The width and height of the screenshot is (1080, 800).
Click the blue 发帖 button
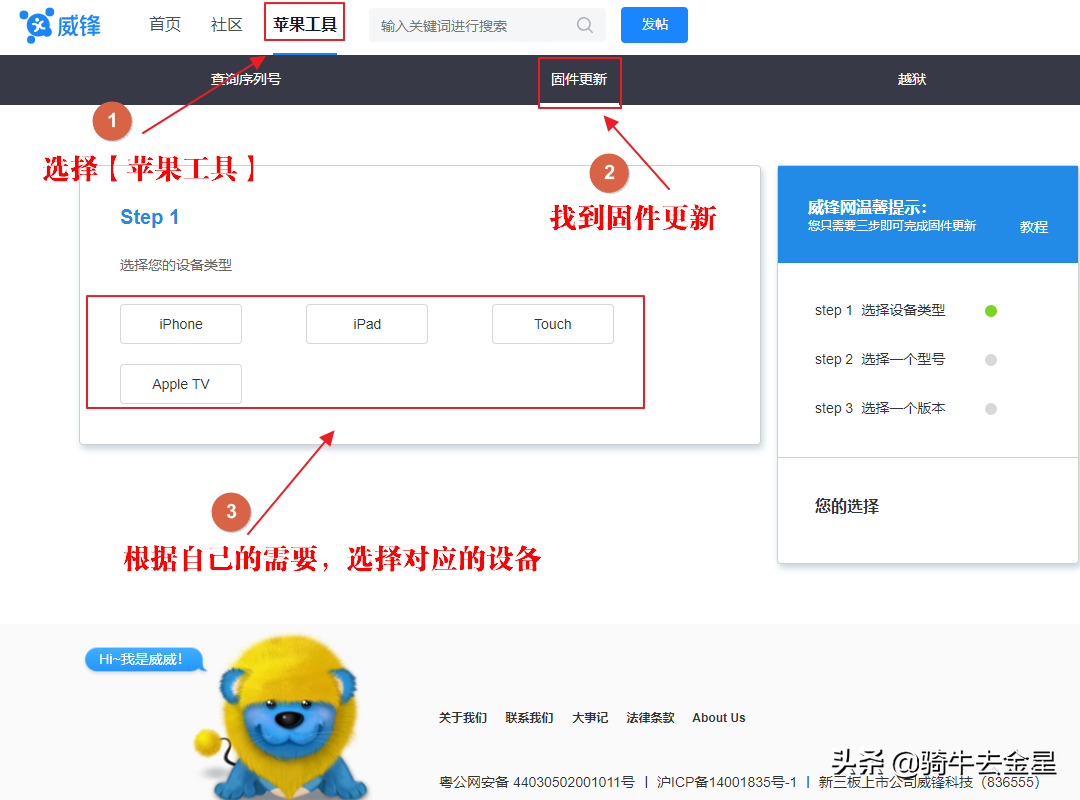click(654, 25)
